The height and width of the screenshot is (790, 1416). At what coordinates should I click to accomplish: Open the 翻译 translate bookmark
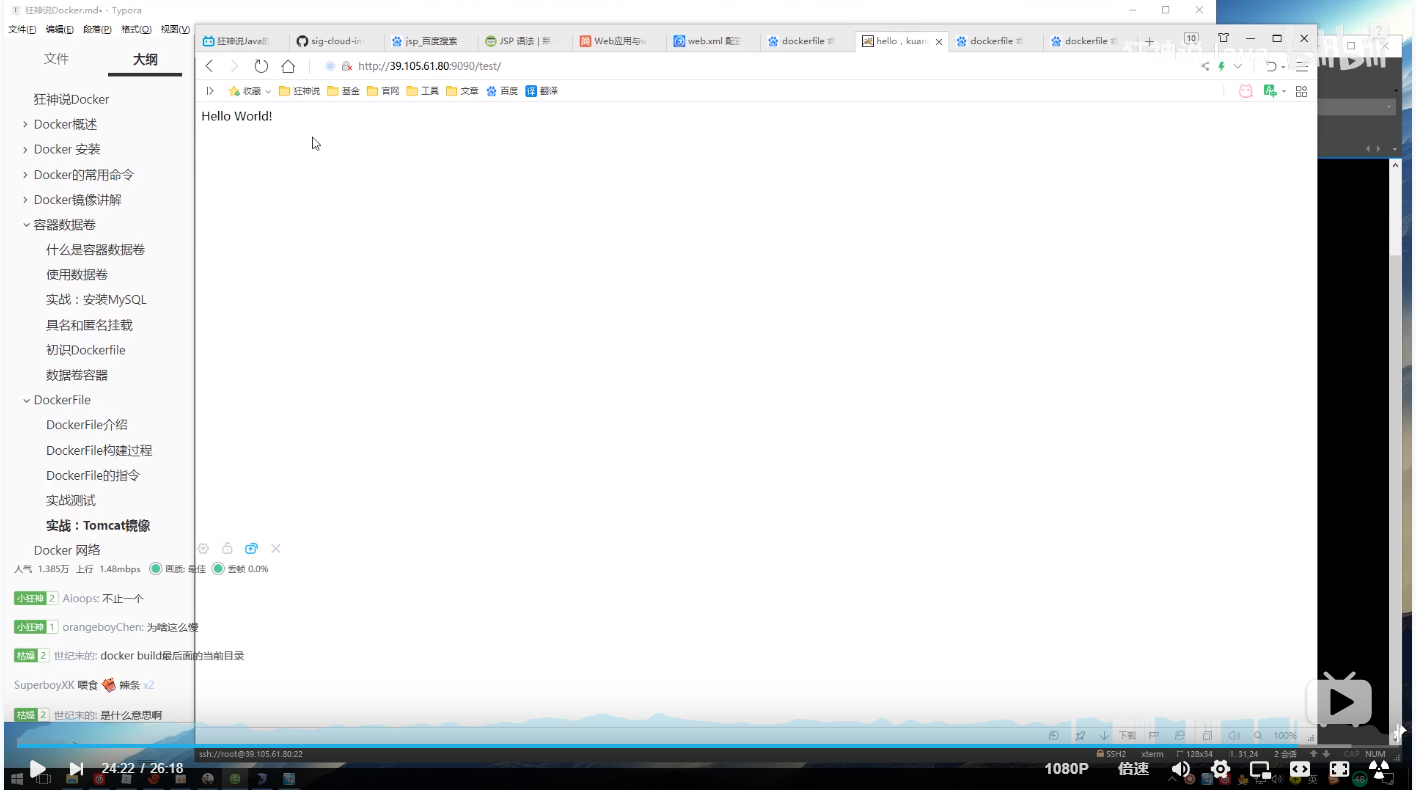542,91
